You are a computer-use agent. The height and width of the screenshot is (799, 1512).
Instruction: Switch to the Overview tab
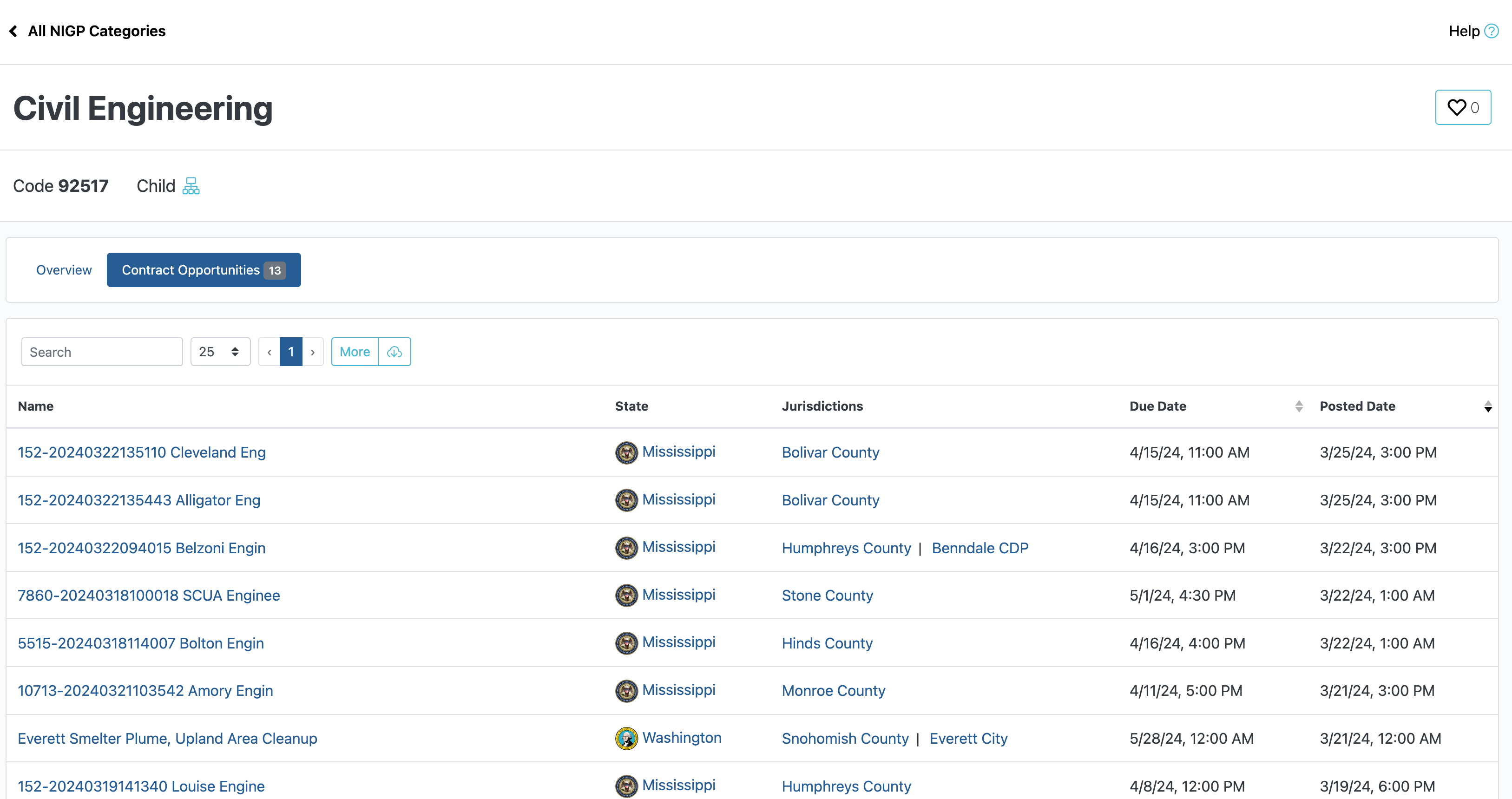click(64, 270)
